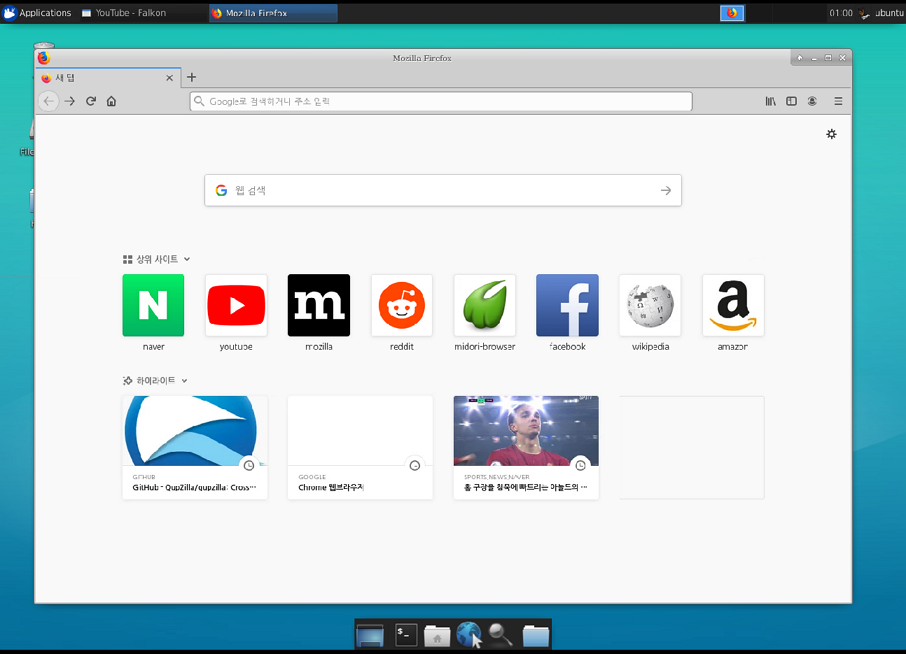Open the Firefox home page icon
Screen dimensions: 906x654
[112, 101]
